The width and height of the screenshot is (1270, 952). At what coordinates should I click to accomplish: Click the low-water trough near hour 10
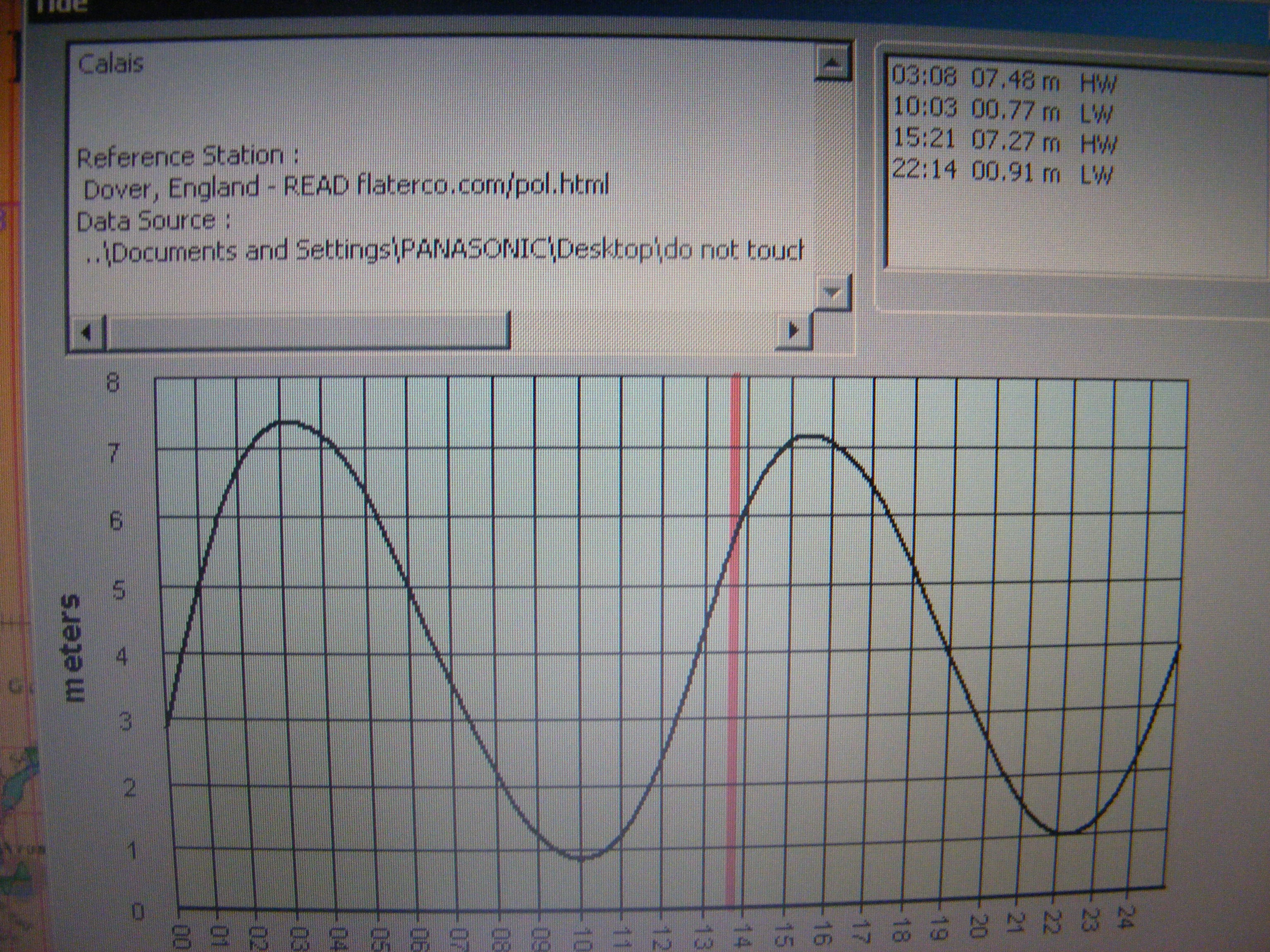(582, 859)
